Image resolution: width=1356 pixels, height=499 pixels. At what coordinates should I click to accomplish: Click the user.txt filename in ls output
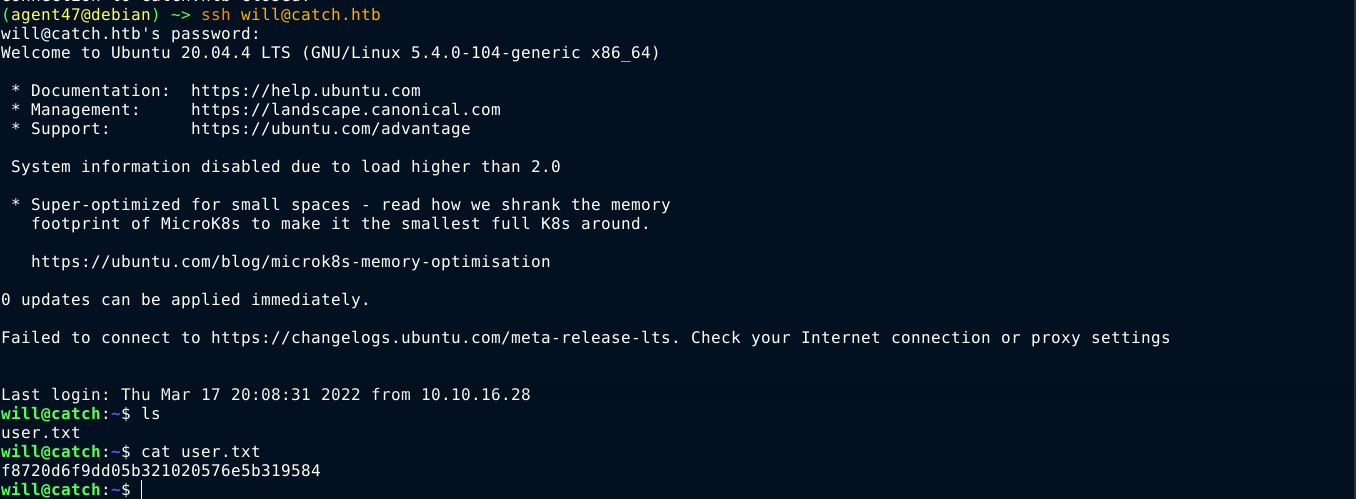tap(40, 432)
